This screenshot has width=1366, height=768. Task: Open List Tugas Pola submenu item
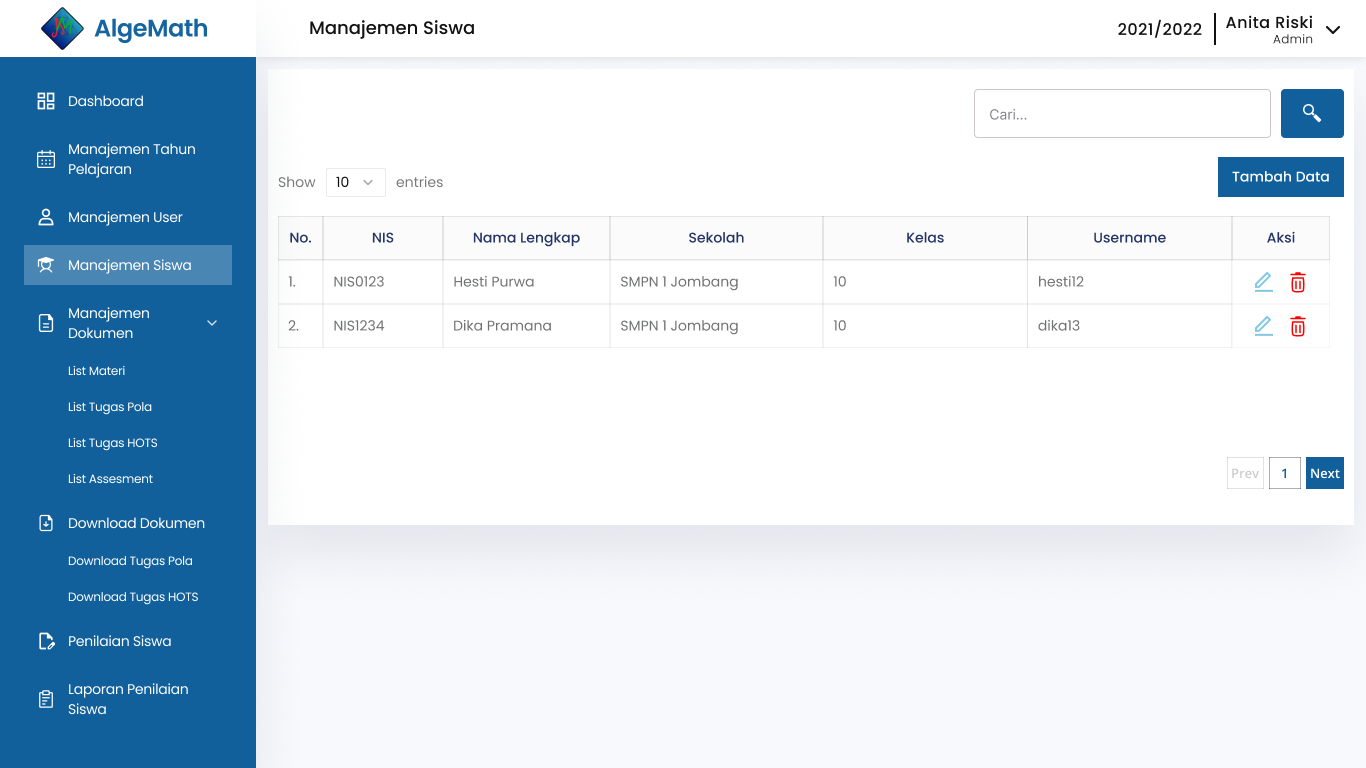(x=110, y=407)
